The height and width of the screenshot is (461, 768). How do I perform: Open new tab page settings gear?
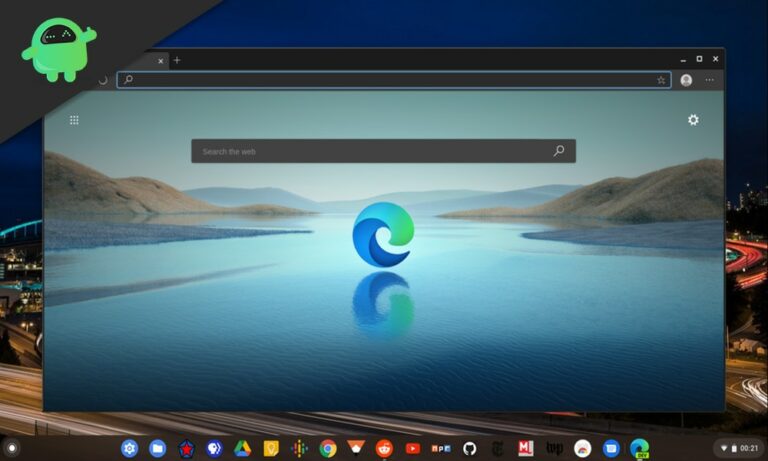[693, 120]
